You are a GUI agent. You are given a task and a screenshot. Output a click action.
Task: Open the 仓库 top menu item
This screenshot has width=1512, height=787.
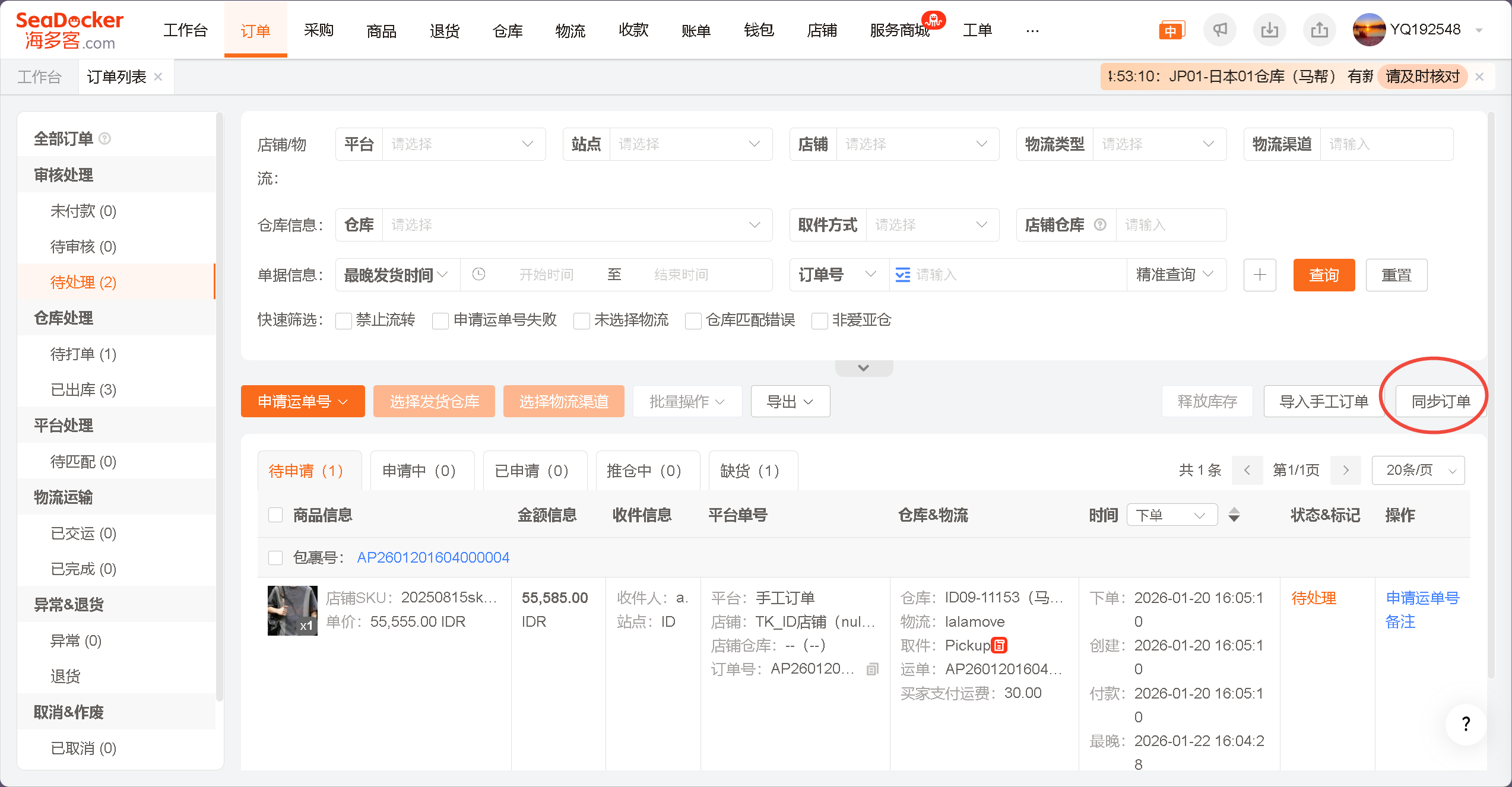click(x=508, y=30)
